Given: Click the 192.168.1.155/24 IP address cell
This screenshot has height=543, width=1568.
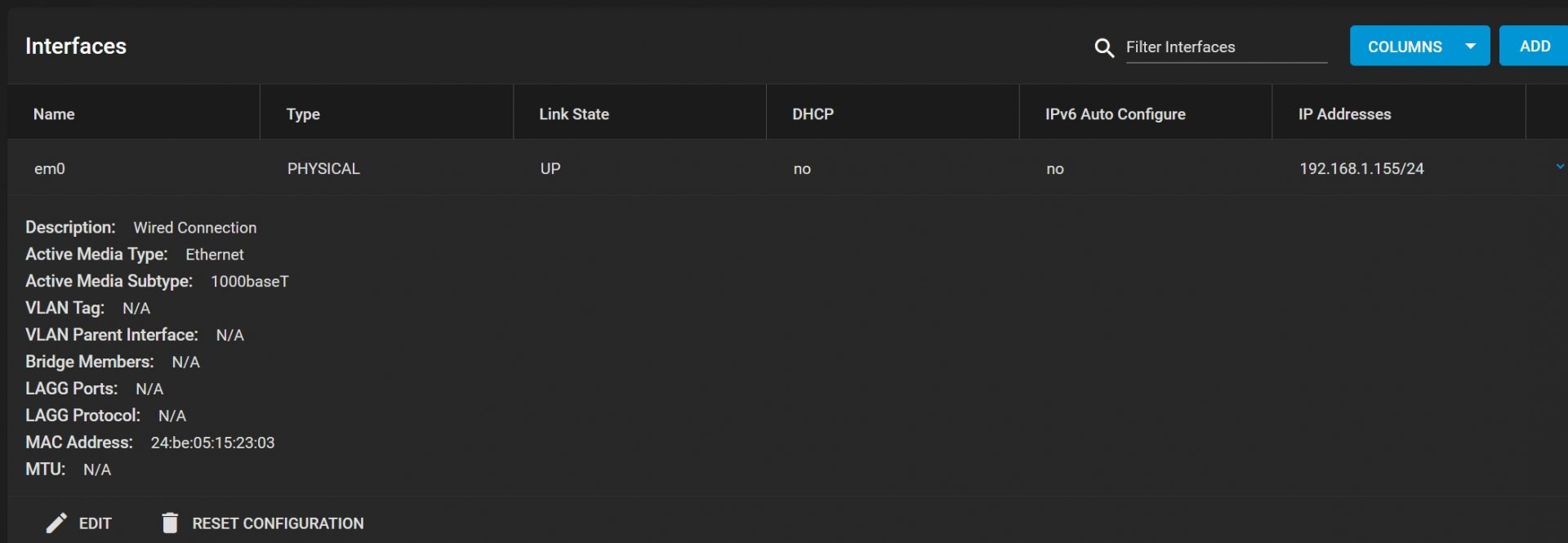Looking at the screenshot, I should tap(1361, 169).
